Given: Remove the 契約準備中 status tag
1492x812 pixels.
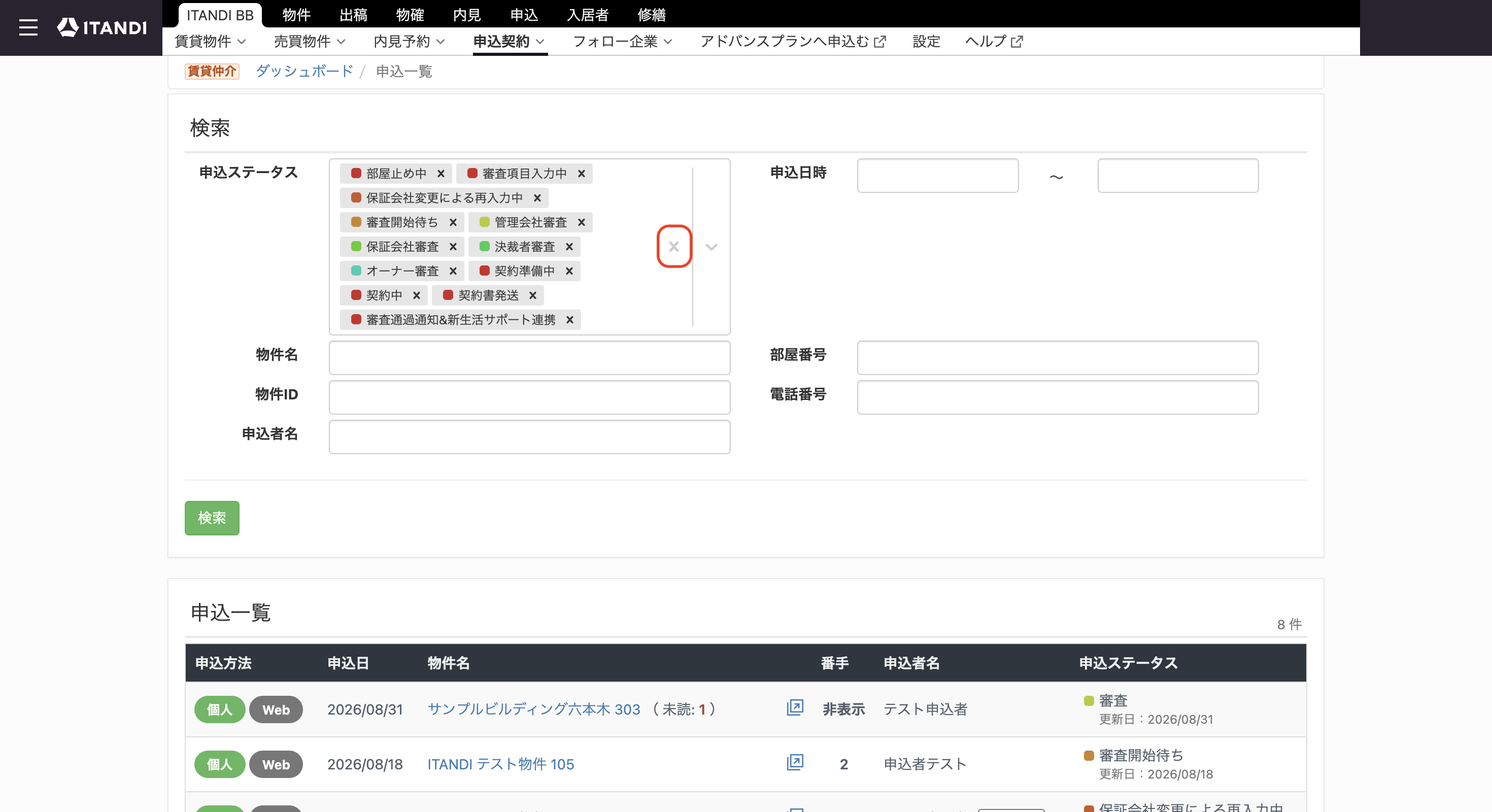Looking at the screenshot, I should [x=569, y=271].
